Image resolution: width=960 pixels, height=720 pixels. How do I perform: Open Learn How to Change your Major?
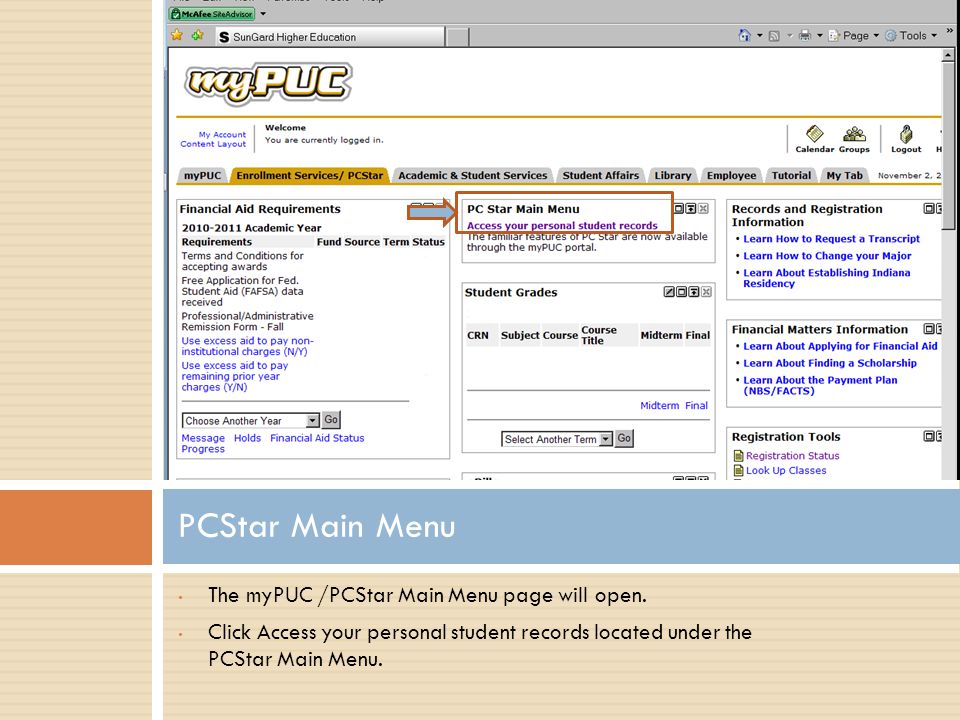click(827, 256)
